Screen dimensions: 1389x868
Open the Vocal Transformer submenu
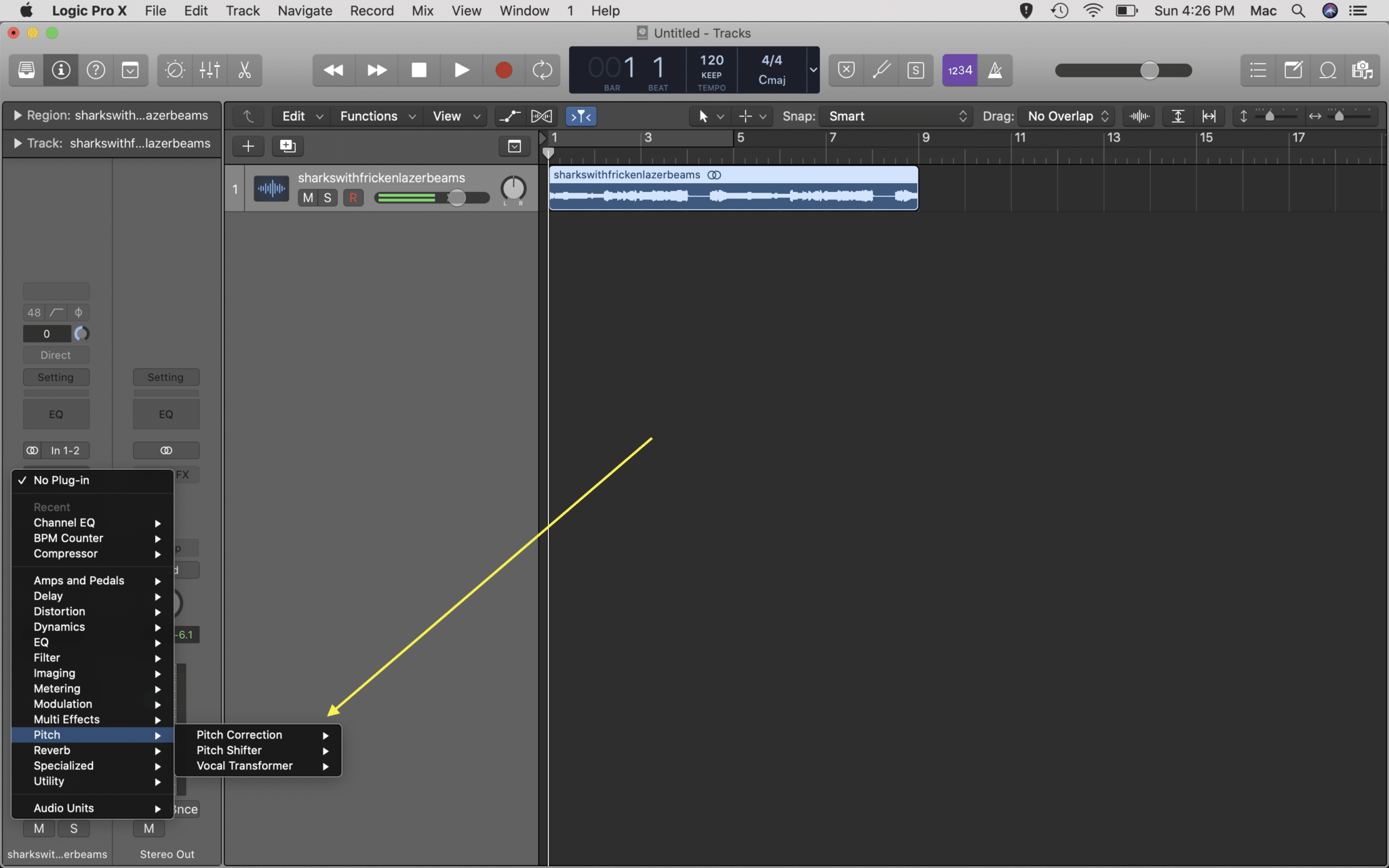click(258, 766)
